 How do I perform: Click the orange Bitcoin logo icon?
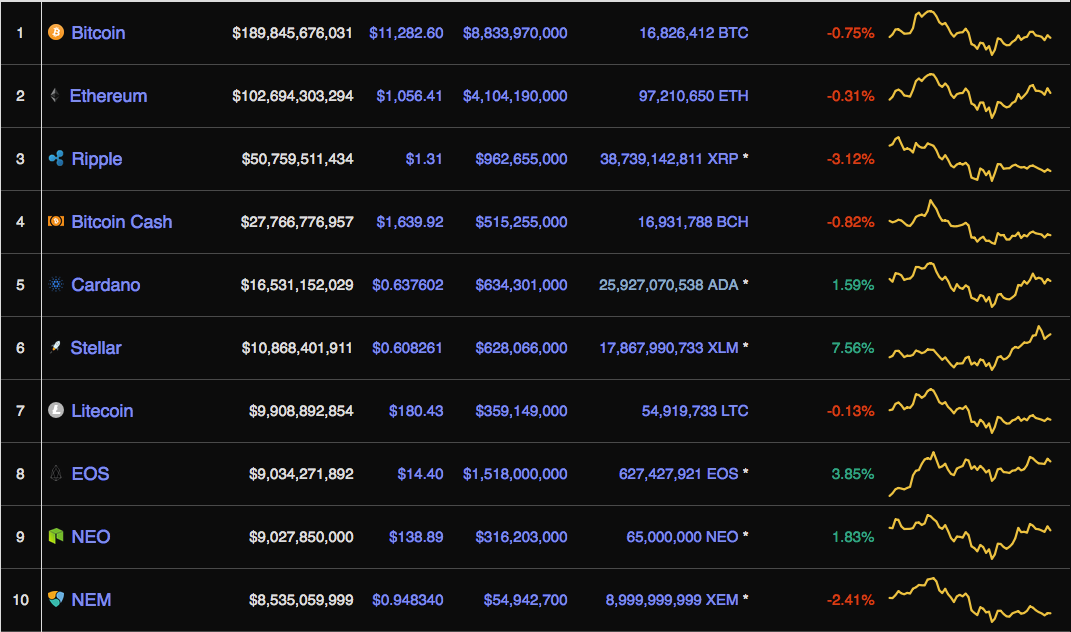[56, 33]
